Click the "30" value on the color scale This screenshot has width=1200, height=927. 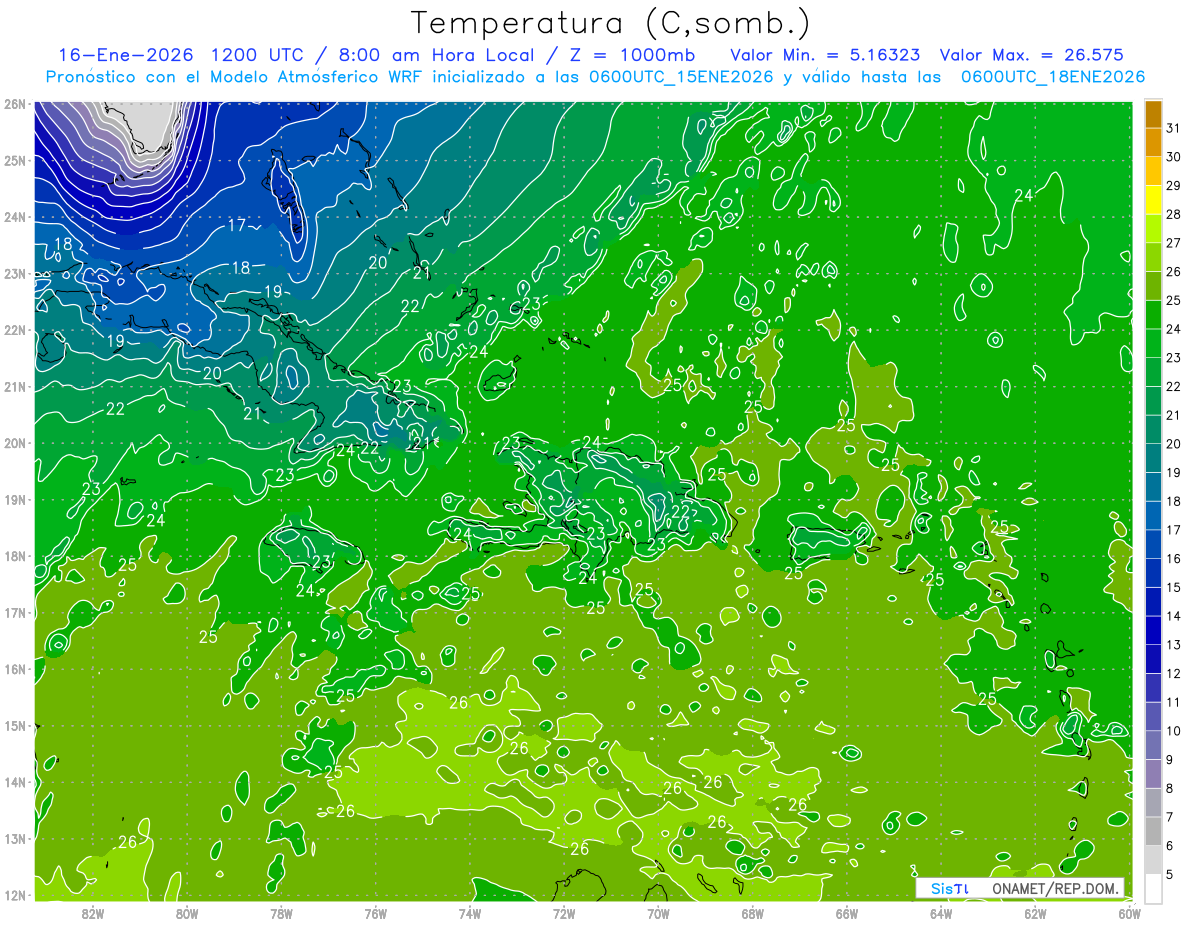coord(1174,157)
